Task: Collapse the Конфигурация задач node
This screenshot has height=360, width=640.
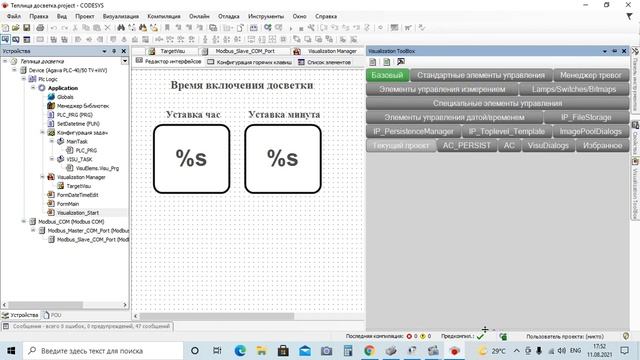Action: (42, 133)
